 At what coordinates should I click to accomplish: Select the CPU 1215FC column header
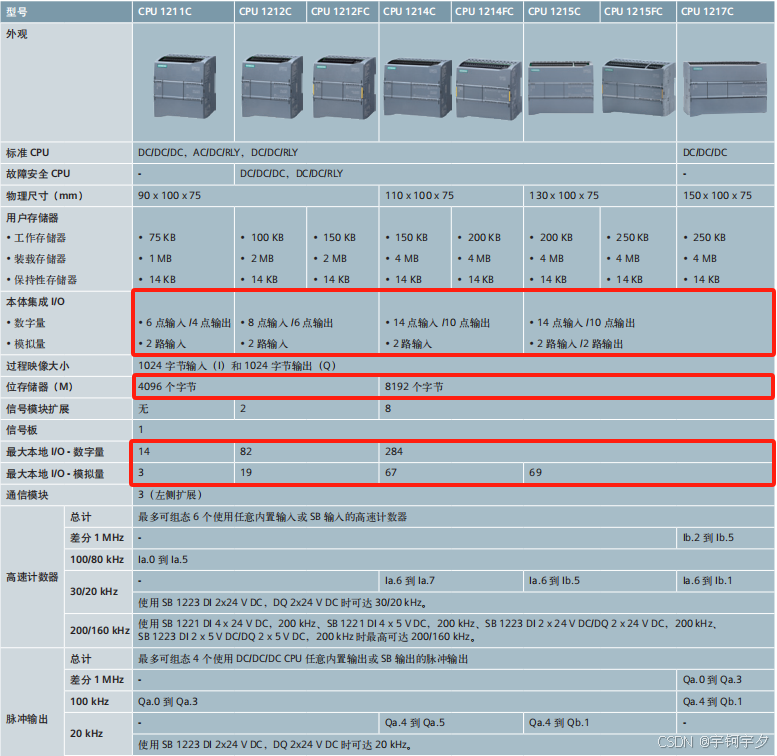coord(638,11)
